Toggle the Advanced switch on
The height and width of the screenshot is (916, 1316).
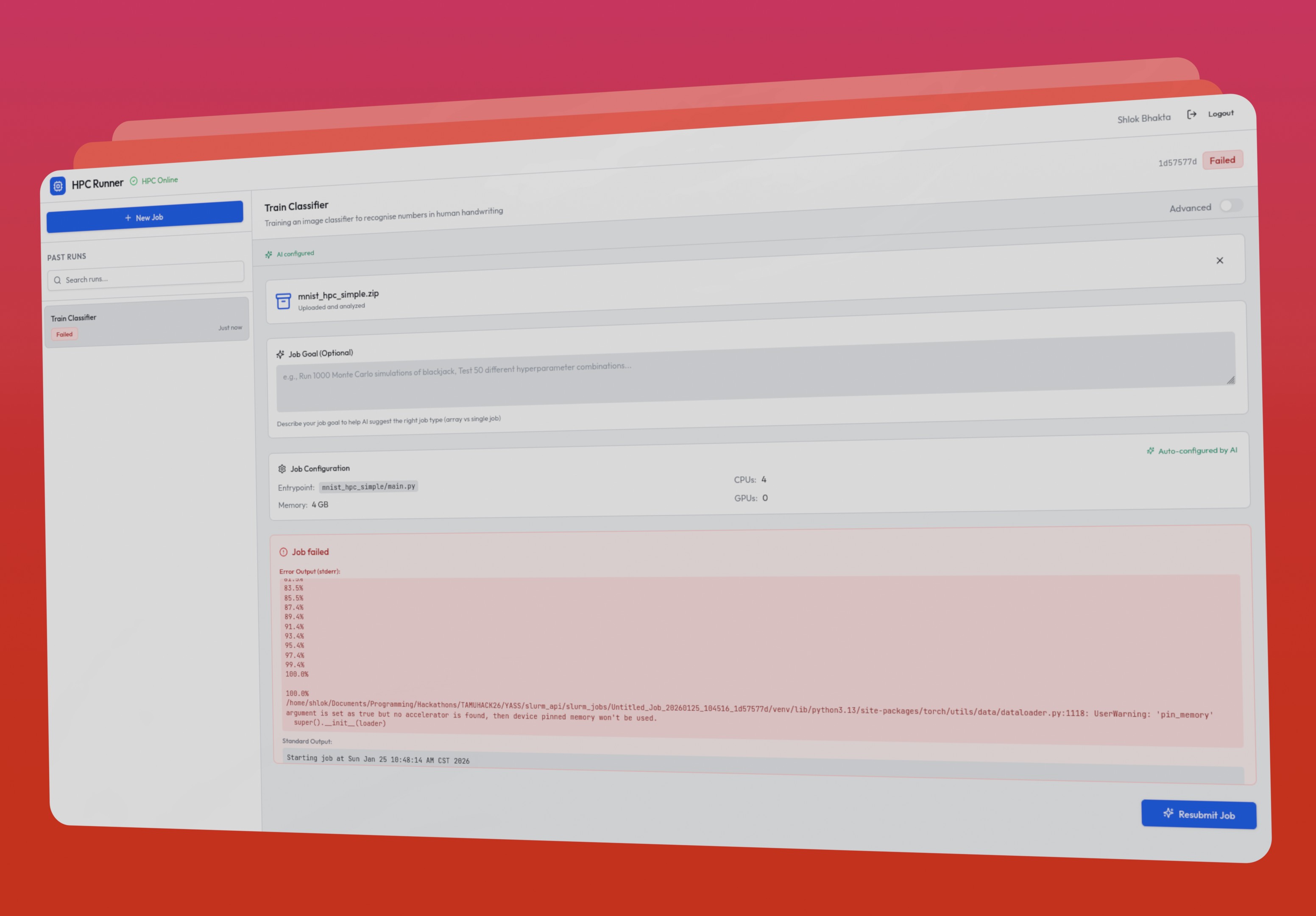(1231, 205)
